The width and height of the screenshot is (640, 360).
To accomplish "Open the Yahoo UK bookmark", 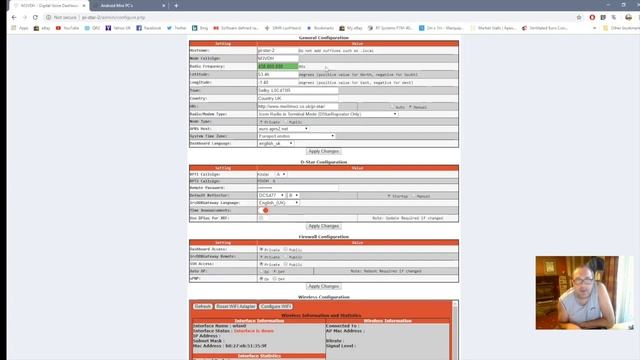I will [x=118, y=28].
